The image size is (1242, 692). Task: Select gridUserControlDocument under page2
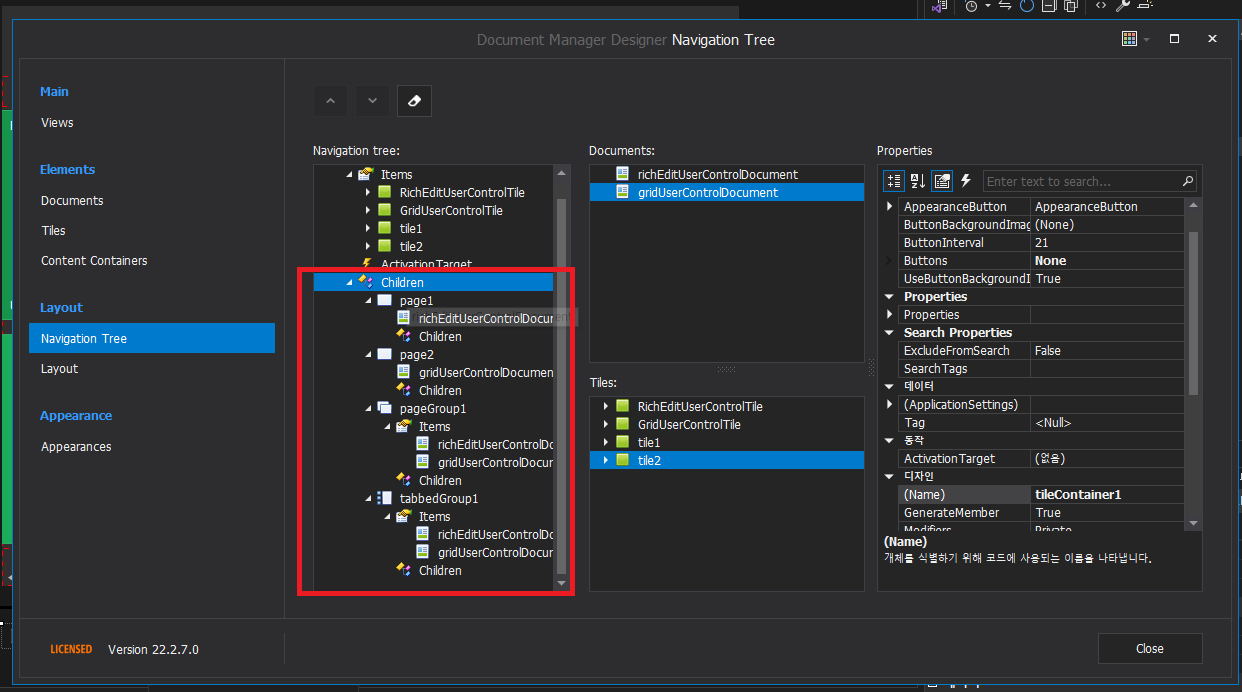click(x=486, y=372)
